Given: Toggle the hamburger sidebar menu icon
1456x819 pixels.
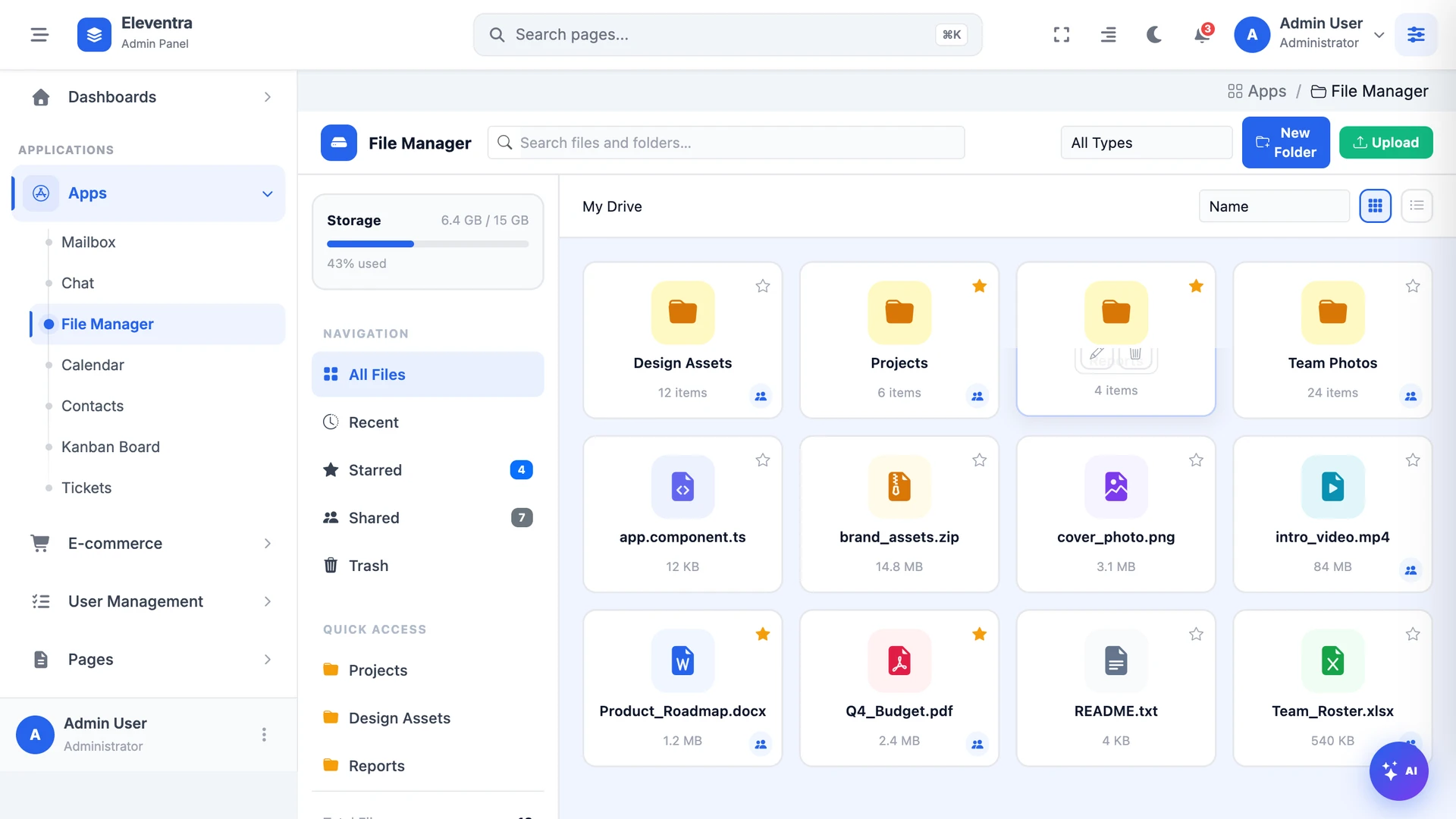Looking at the screenshot, I should pyautogui.click(x=39, y=35).
